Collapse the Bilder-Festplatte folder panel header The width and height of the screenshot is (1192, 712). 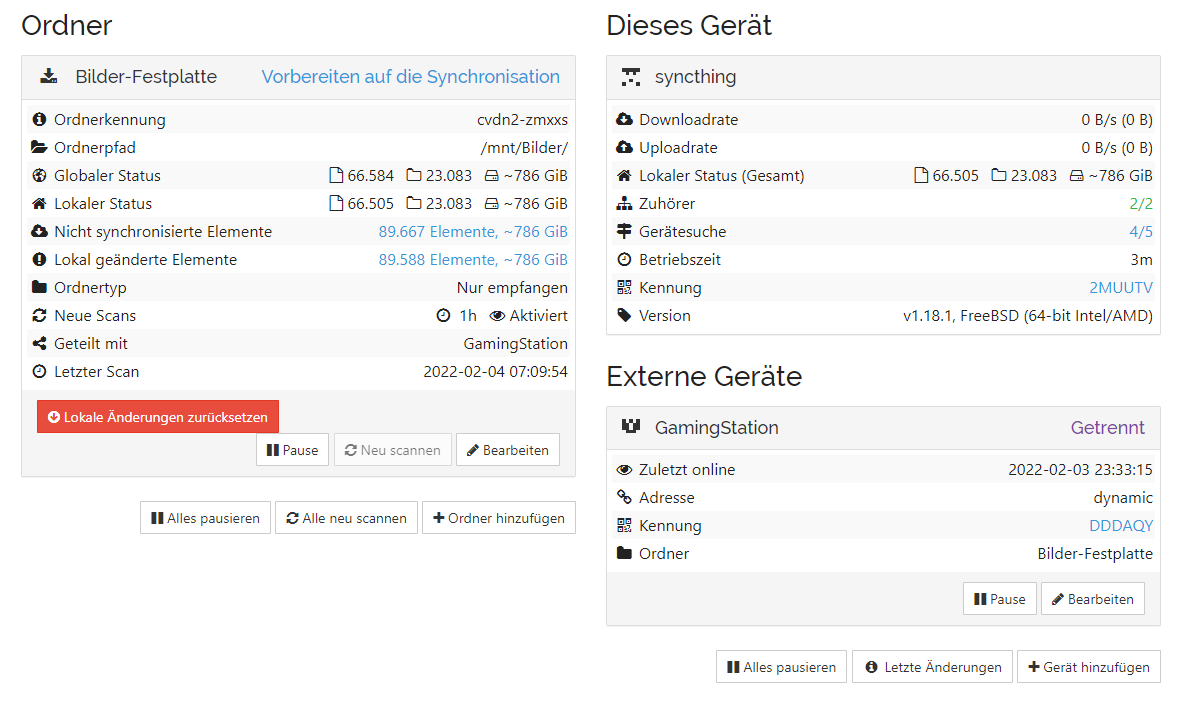(298, 77)
